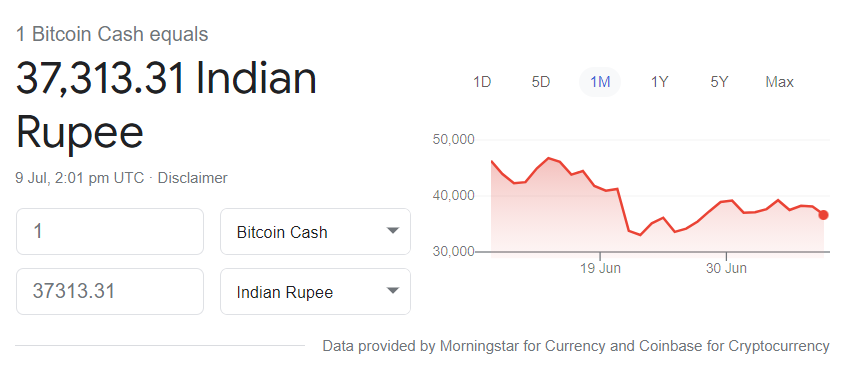Focus the 37313.31 rupee amount field
This screenshot has height=377, width=850.
[110, 292]
